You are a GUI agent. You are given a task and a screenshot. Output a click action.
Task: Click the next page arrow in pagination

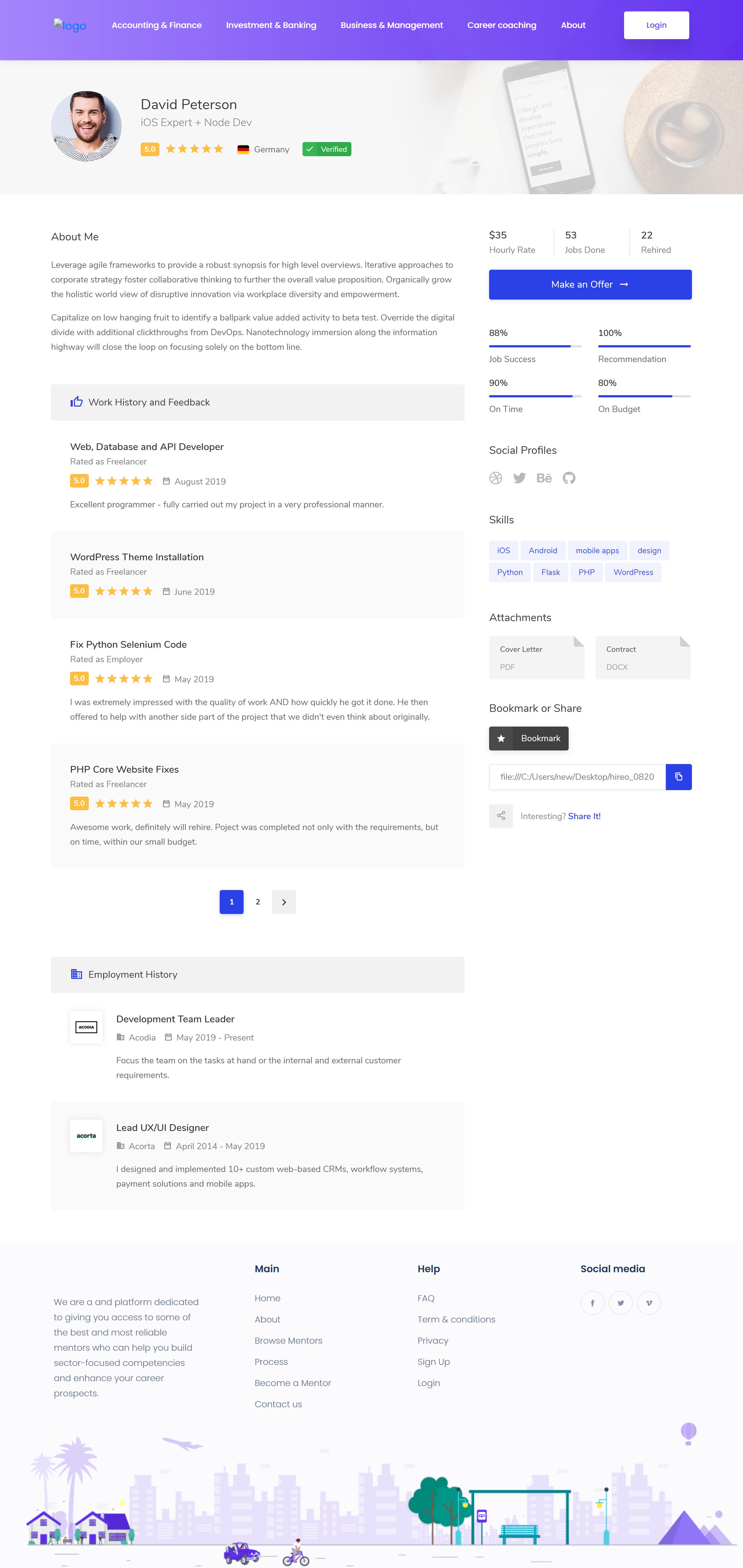click(284, 901)
